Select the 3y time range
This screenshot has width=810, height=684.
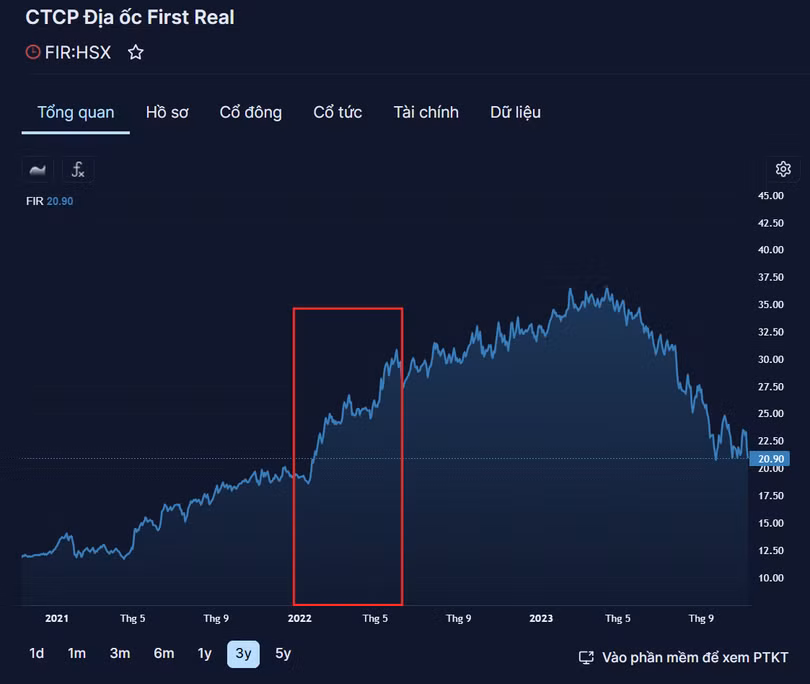point(243,654)
